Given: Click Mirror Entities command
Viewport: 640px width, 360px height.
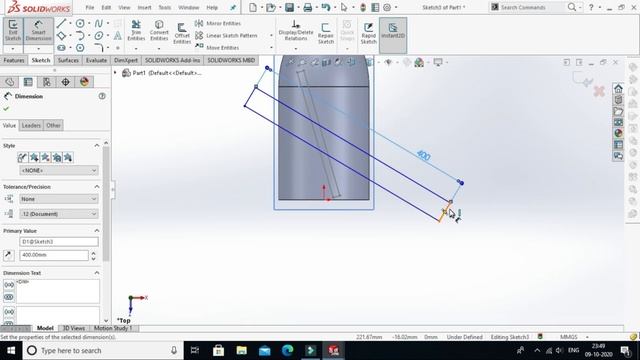Looking at the screenshot, I should (218, 23).
